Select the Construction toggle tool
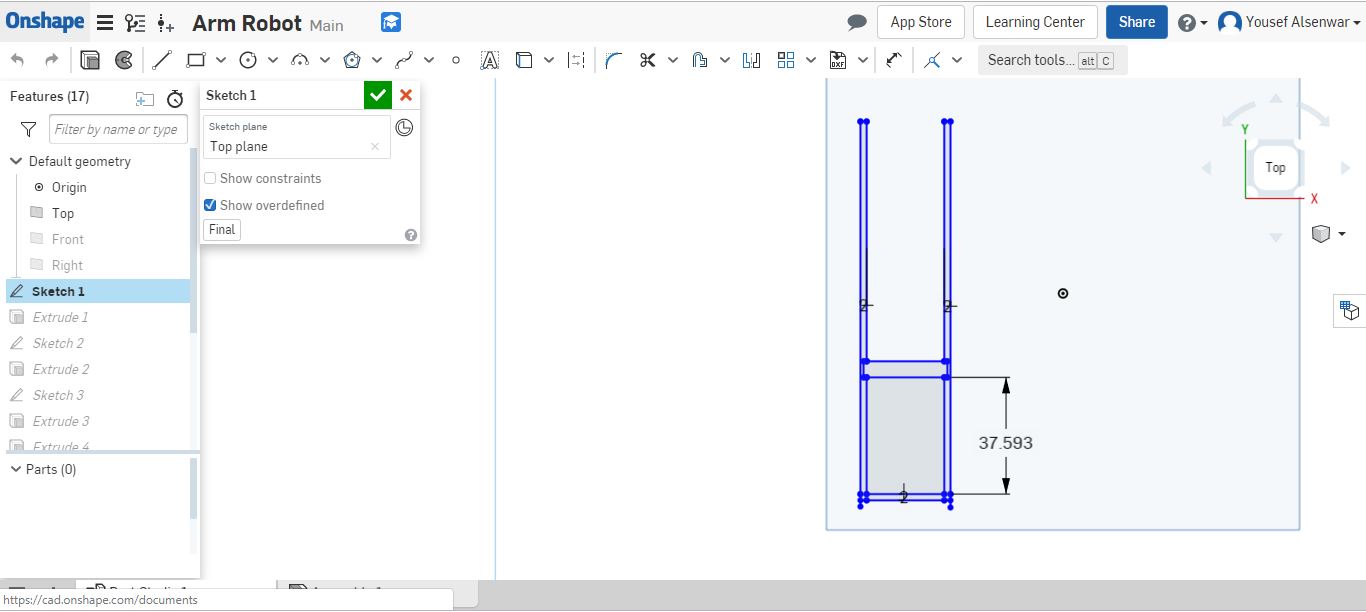The height and width of the screenshot is (612, 1366). tap(576, 60)
